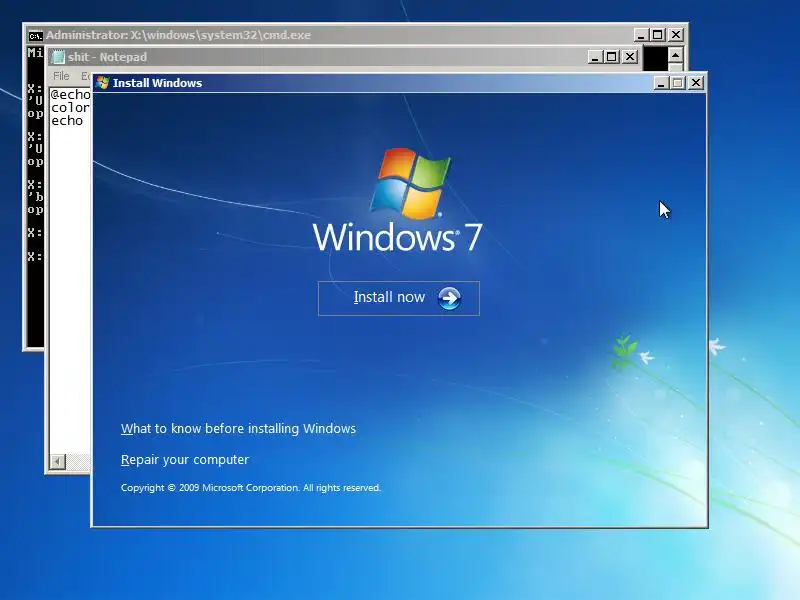Maximize the cmd.exe window
The image size is (800, 600).
pos(658,35)
